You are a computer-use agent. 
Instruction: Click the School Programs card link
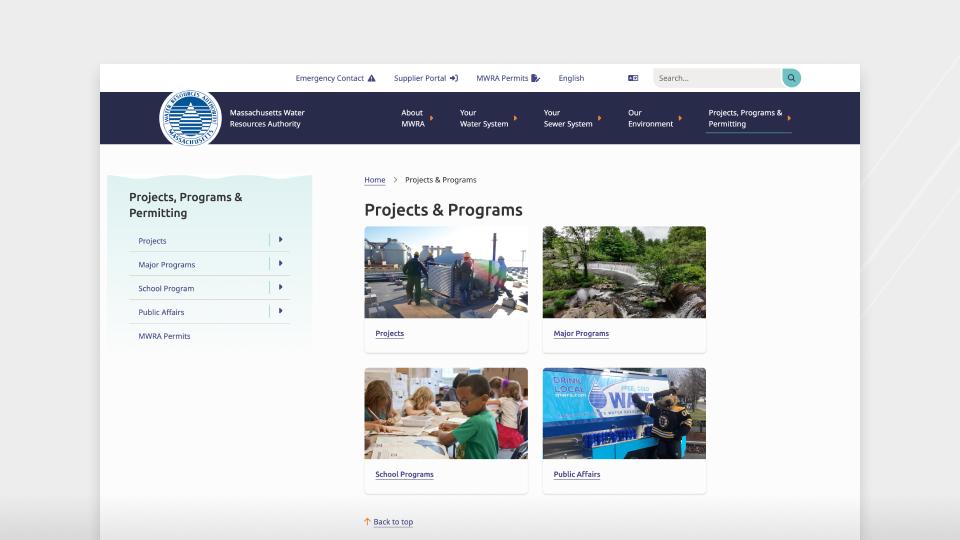(x=404, y=474)
